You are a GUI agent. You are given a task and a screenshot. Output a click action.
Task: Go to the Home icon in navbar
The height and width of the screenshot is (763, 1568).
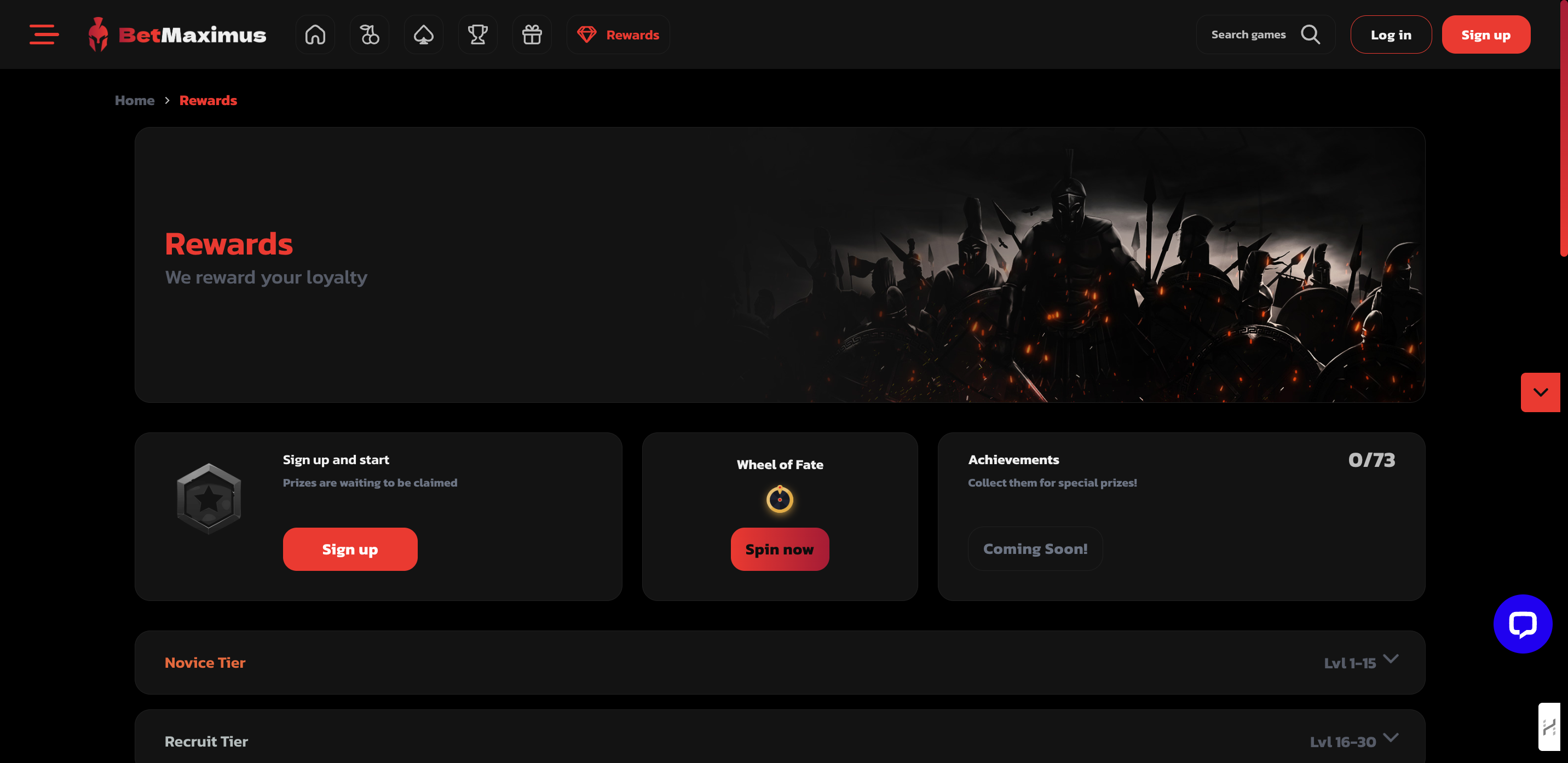(x=315, y=34)
